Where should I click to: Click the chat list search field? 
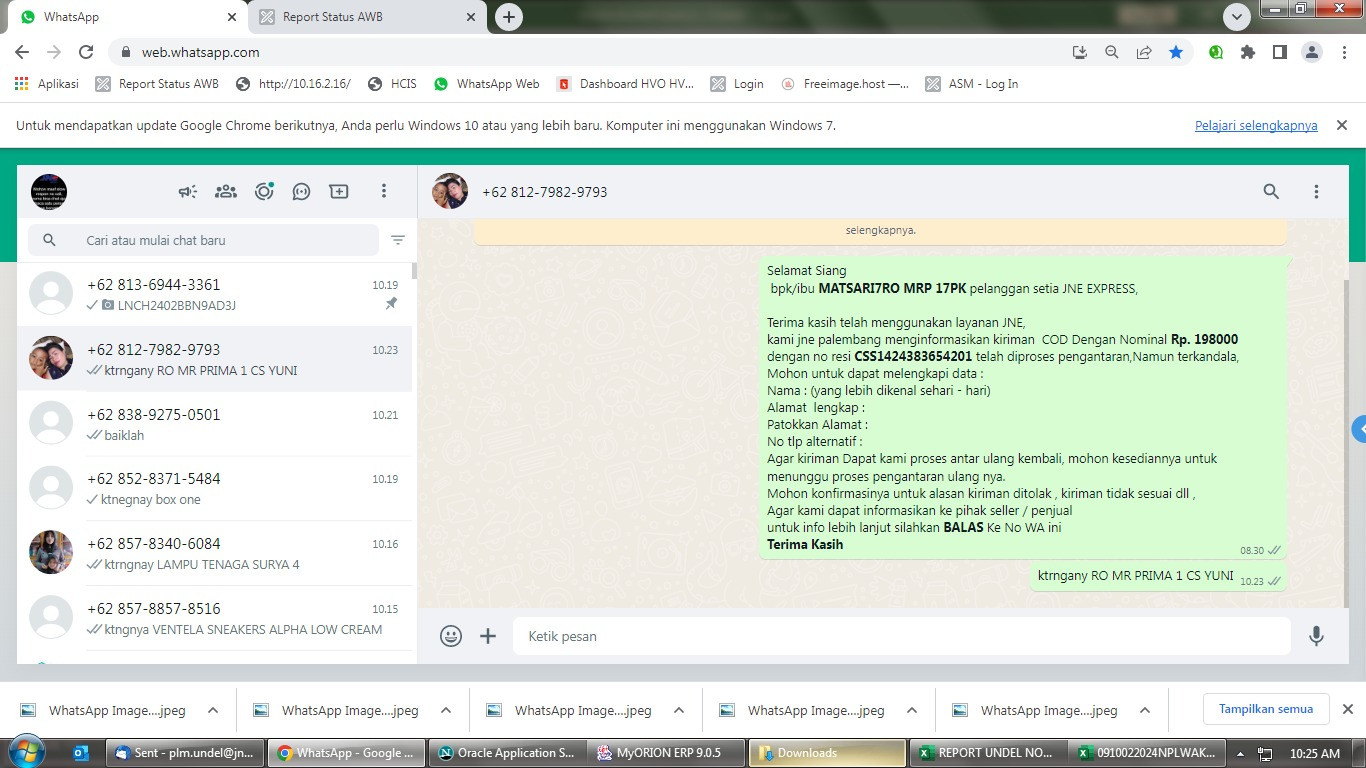[204, 240]
